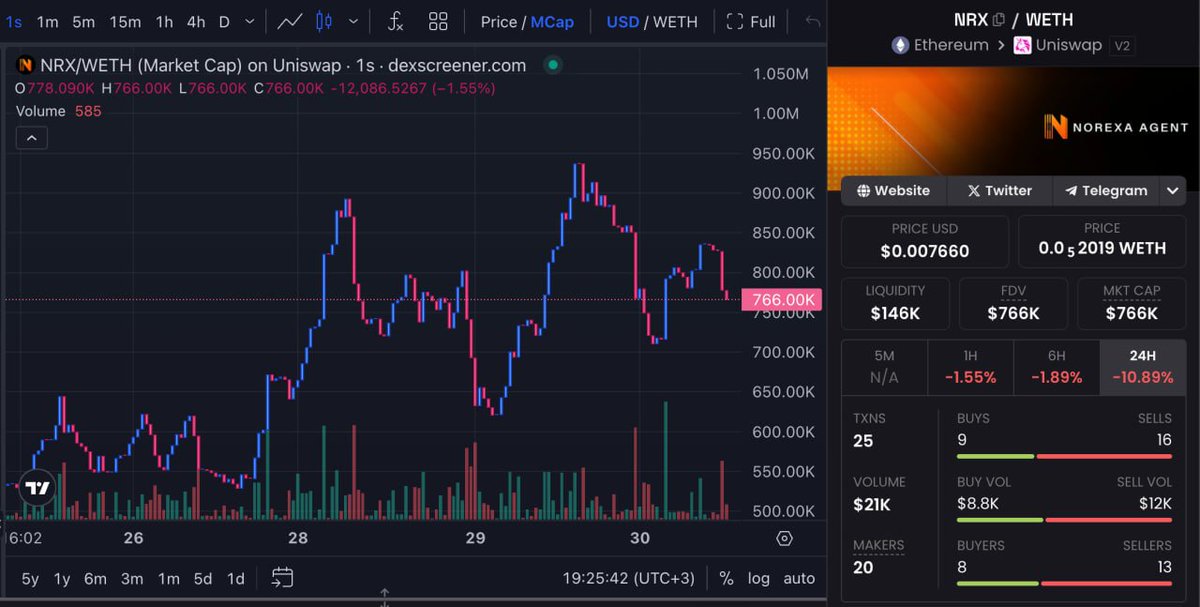This screenshot has height=607, width=1200.
Task: Set chart range to 1m at bottom
Action: [169, 578]
